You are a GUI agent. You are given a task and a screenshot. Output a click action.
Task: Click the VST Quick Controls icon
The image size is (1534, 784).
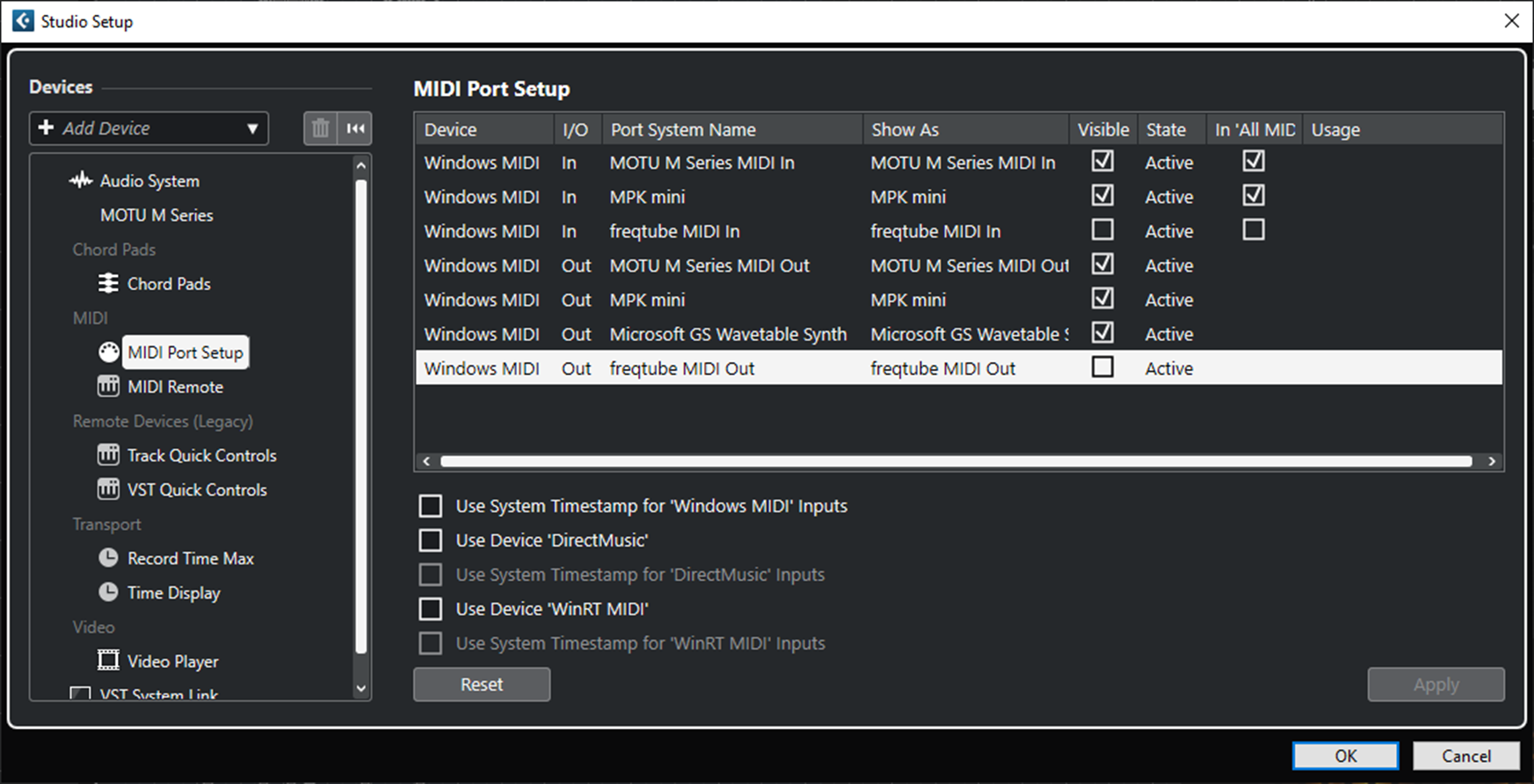pos(108,489)
